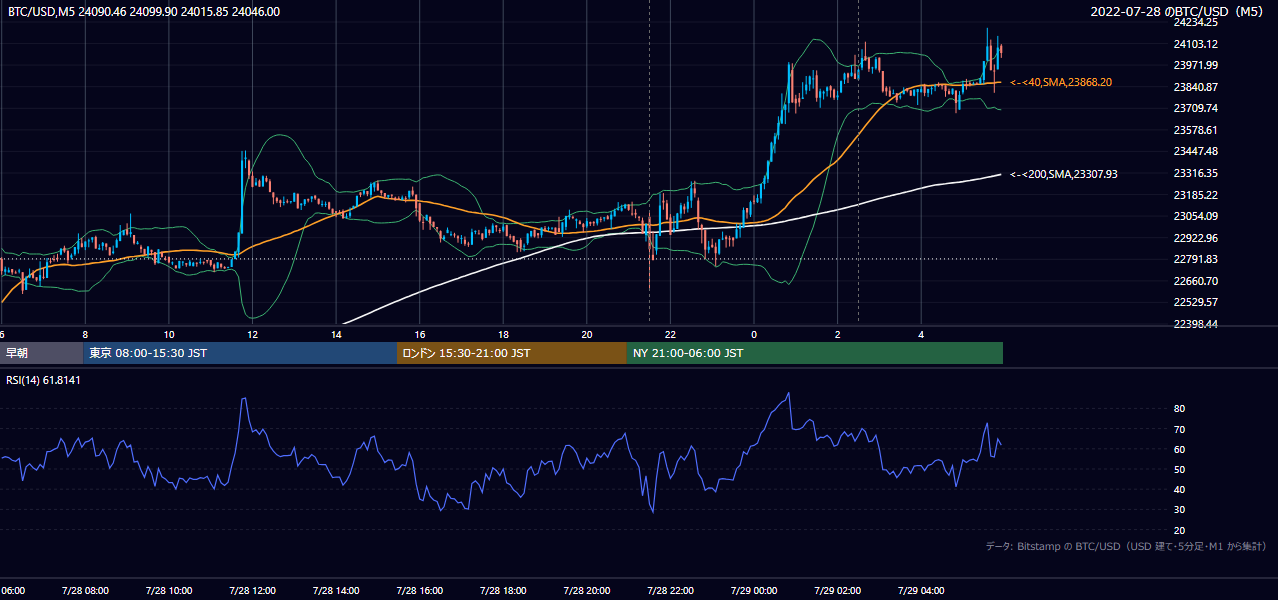Click price axis label 23054.09
1278x600 pixels.
tap(1195, 216)
